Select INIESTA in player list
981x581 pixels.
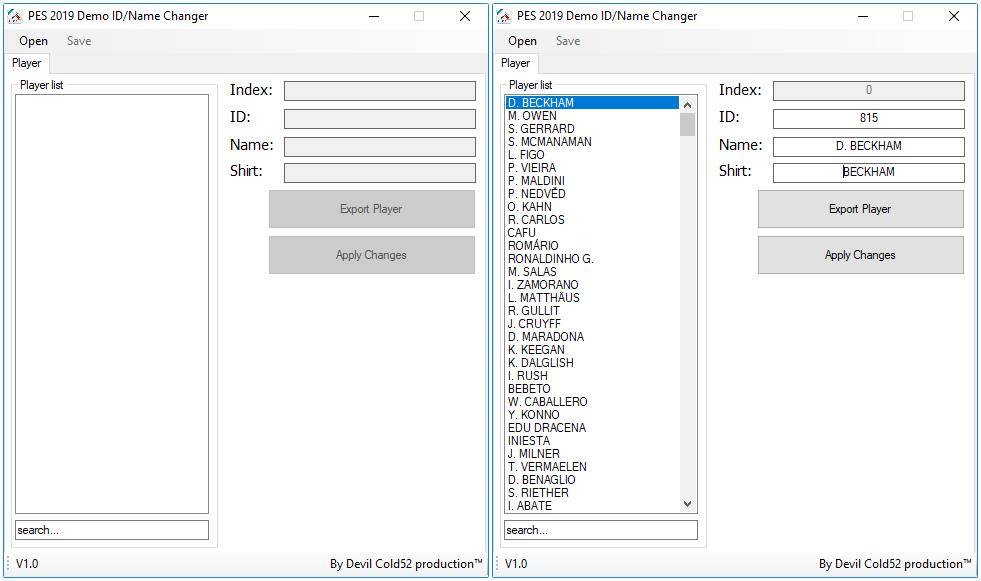[592, 441]
